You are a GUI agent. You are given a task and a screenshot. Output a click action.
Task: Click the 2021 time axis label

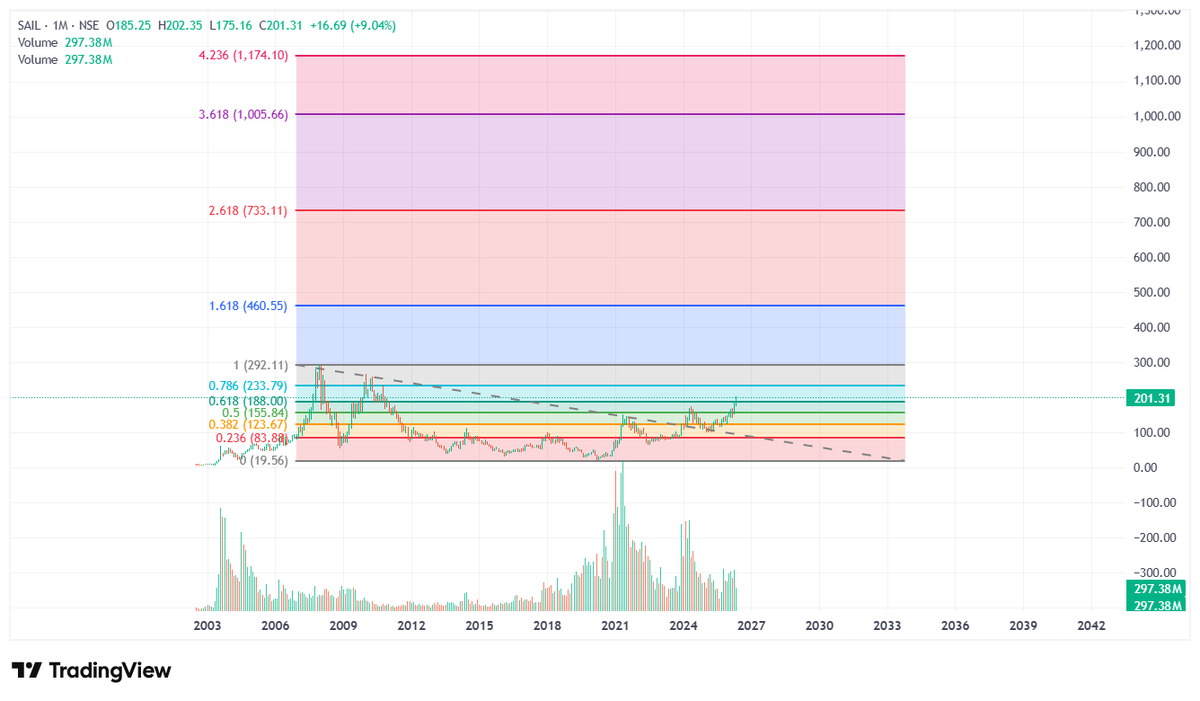[x=615, y=625]
